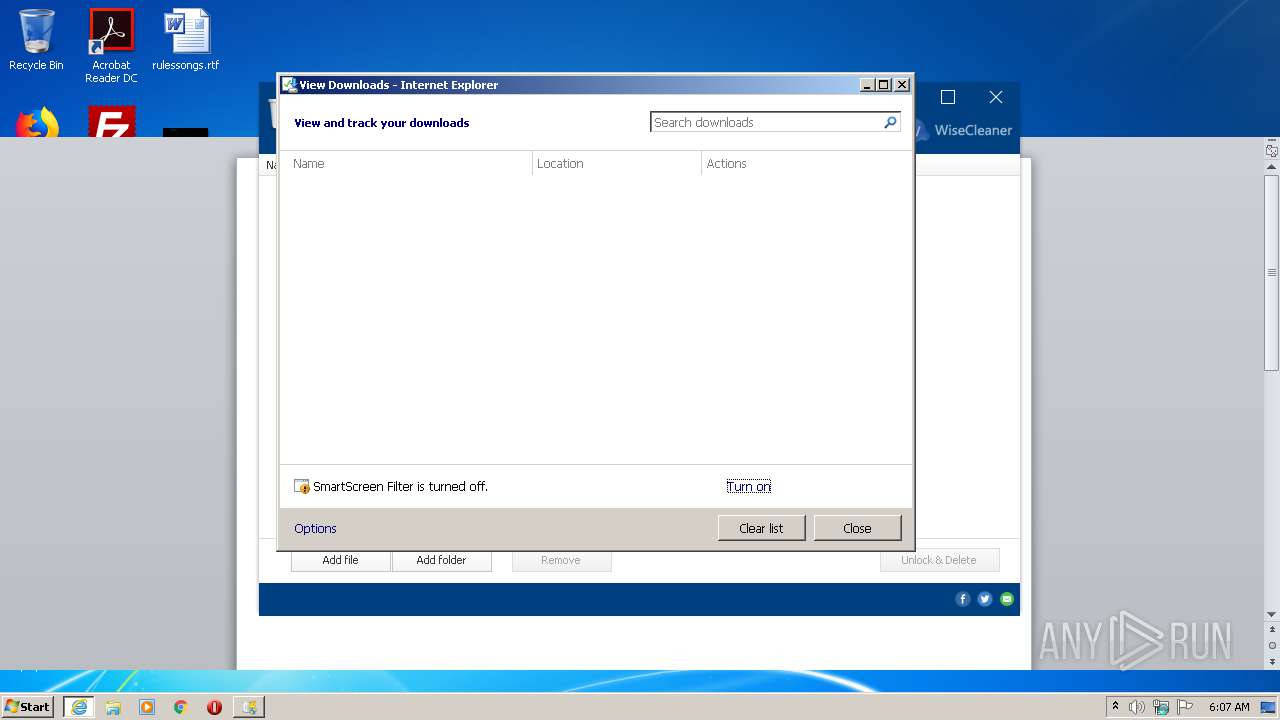Click the email icon in WiseCleaner footer
1280x720 pixels.
pyautogui.click(x=1007, y=599)
